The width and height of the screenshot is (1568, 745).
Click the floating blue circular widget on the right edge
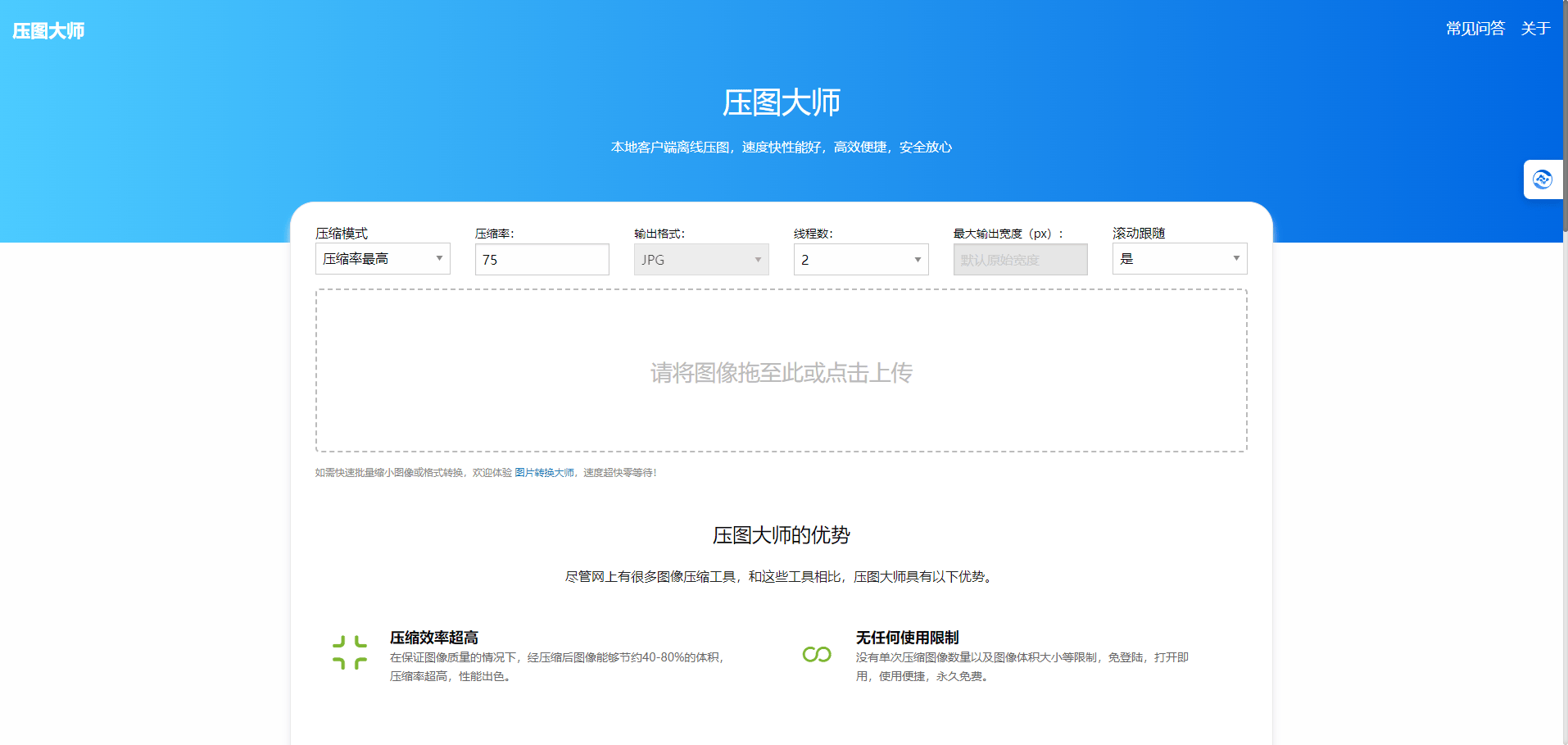point(1543,179)
